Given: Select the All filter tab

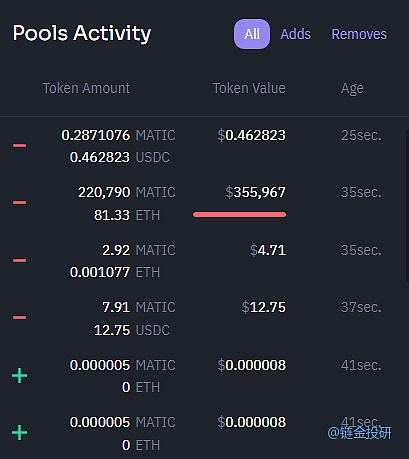Looking at the screenshot, I should click(x=252, y=34).
